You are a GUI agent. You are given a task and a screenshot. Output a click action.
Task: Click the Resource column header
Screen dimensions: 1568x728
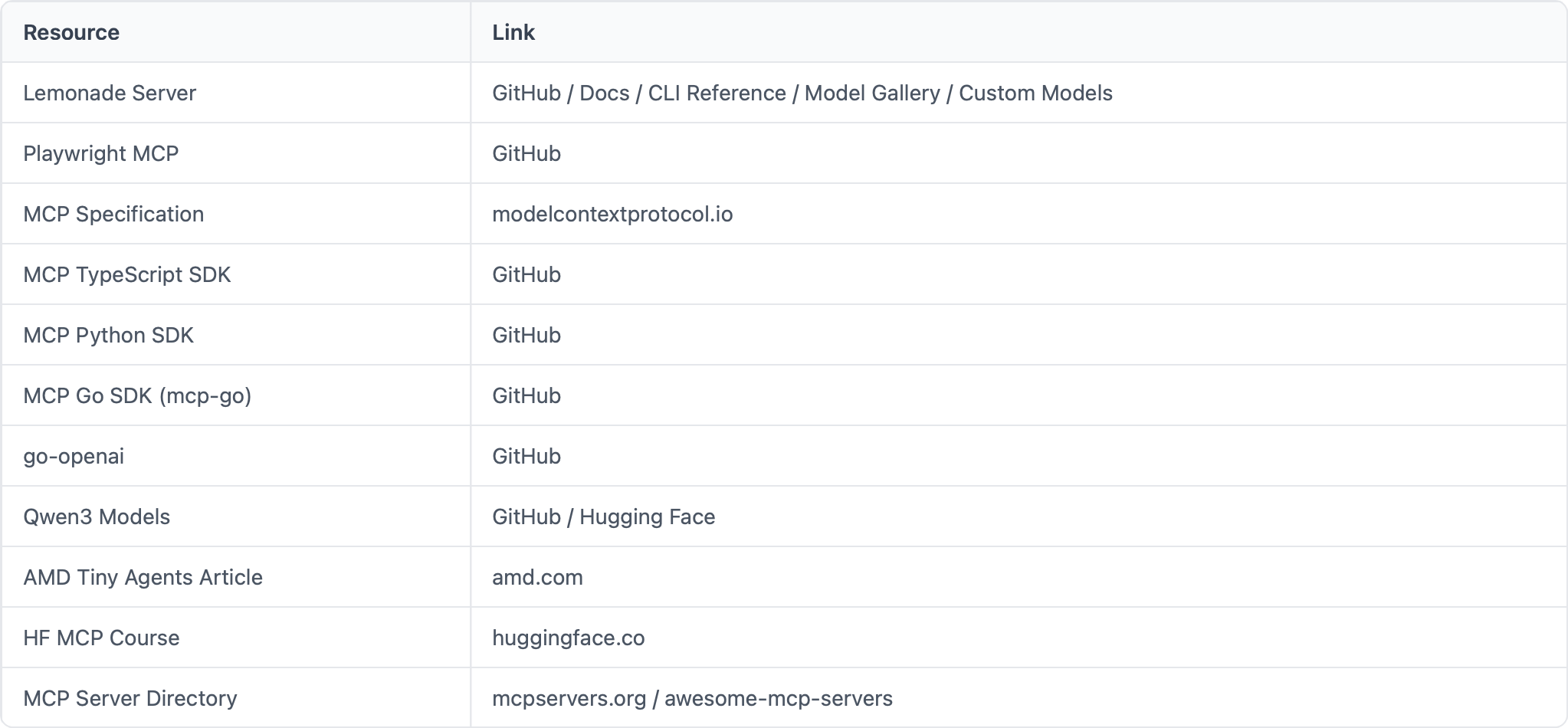coord(71,32)
